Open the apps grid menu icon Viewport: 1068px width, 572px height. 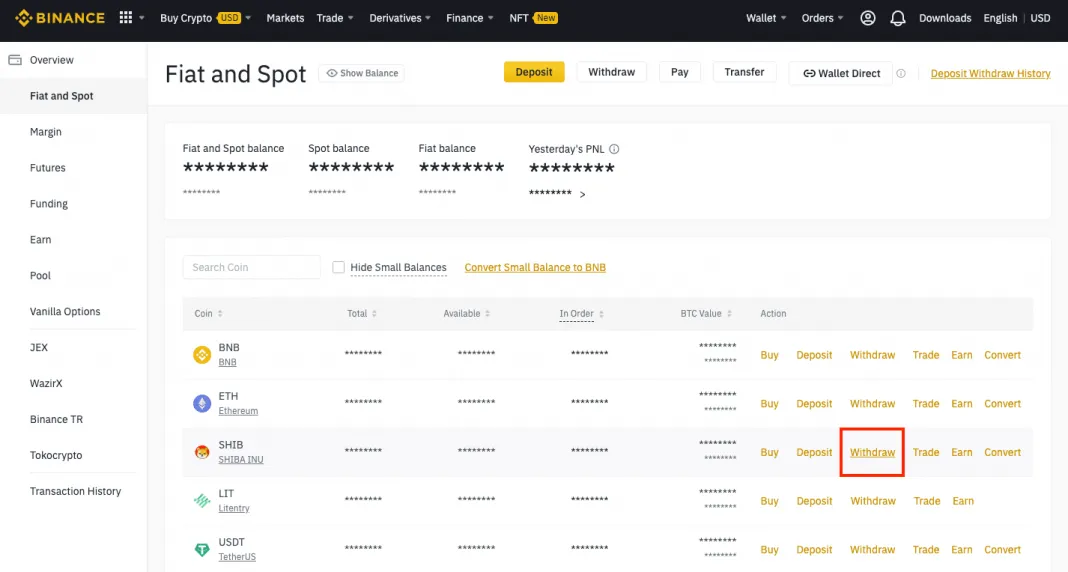[125, 18]
